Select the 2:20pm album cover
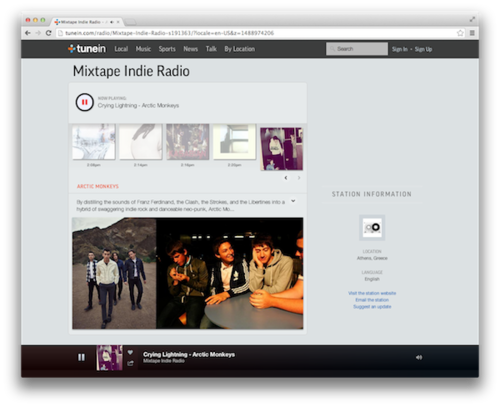Screen dimensions: 500x407 [x=234, y=142]
